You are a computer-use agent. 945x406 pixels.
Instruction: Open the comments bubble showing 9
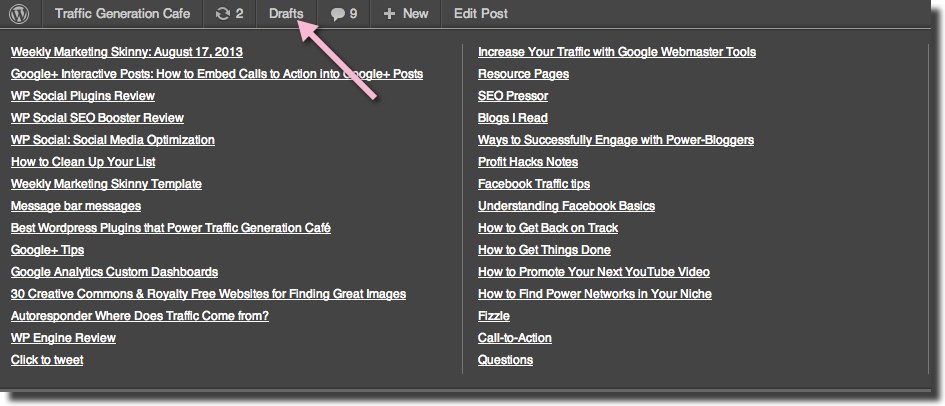click(x=344, y=13)
